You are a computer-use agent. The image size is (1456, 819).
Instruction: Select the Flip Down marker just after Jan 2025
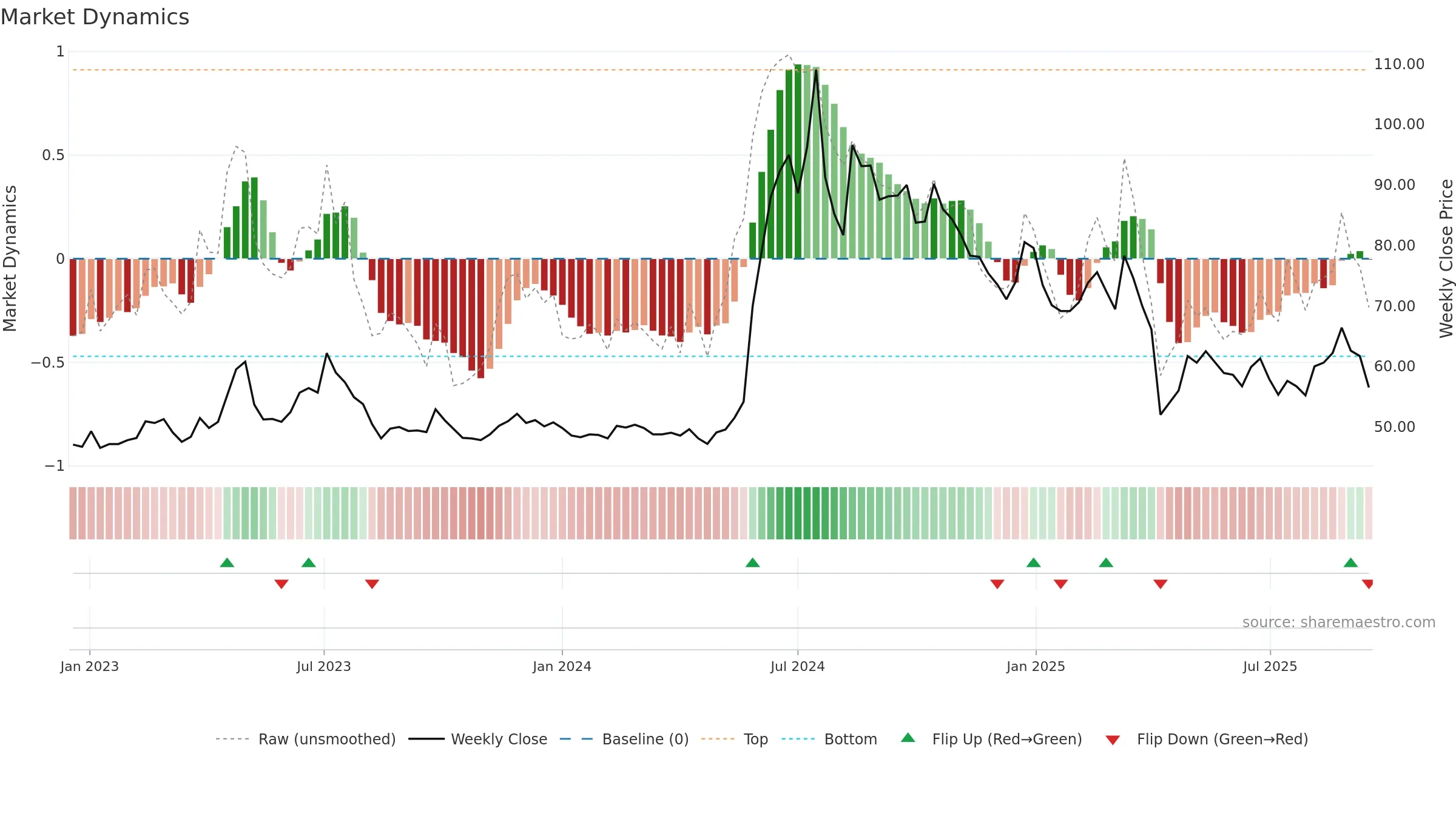tap(1060, 584)
